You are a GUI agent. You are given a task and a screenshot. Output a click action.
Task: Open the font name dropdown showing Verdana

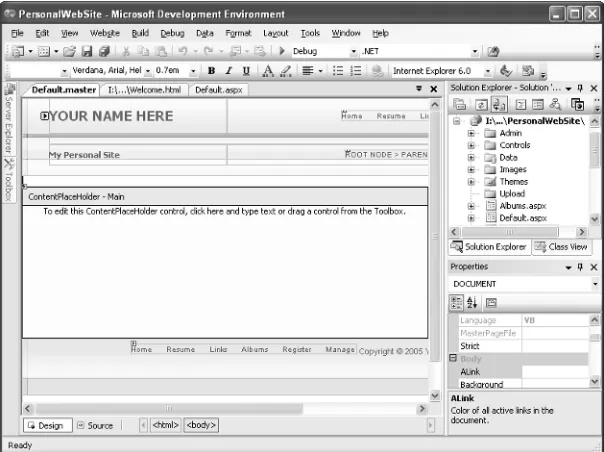tap(148, 71)
